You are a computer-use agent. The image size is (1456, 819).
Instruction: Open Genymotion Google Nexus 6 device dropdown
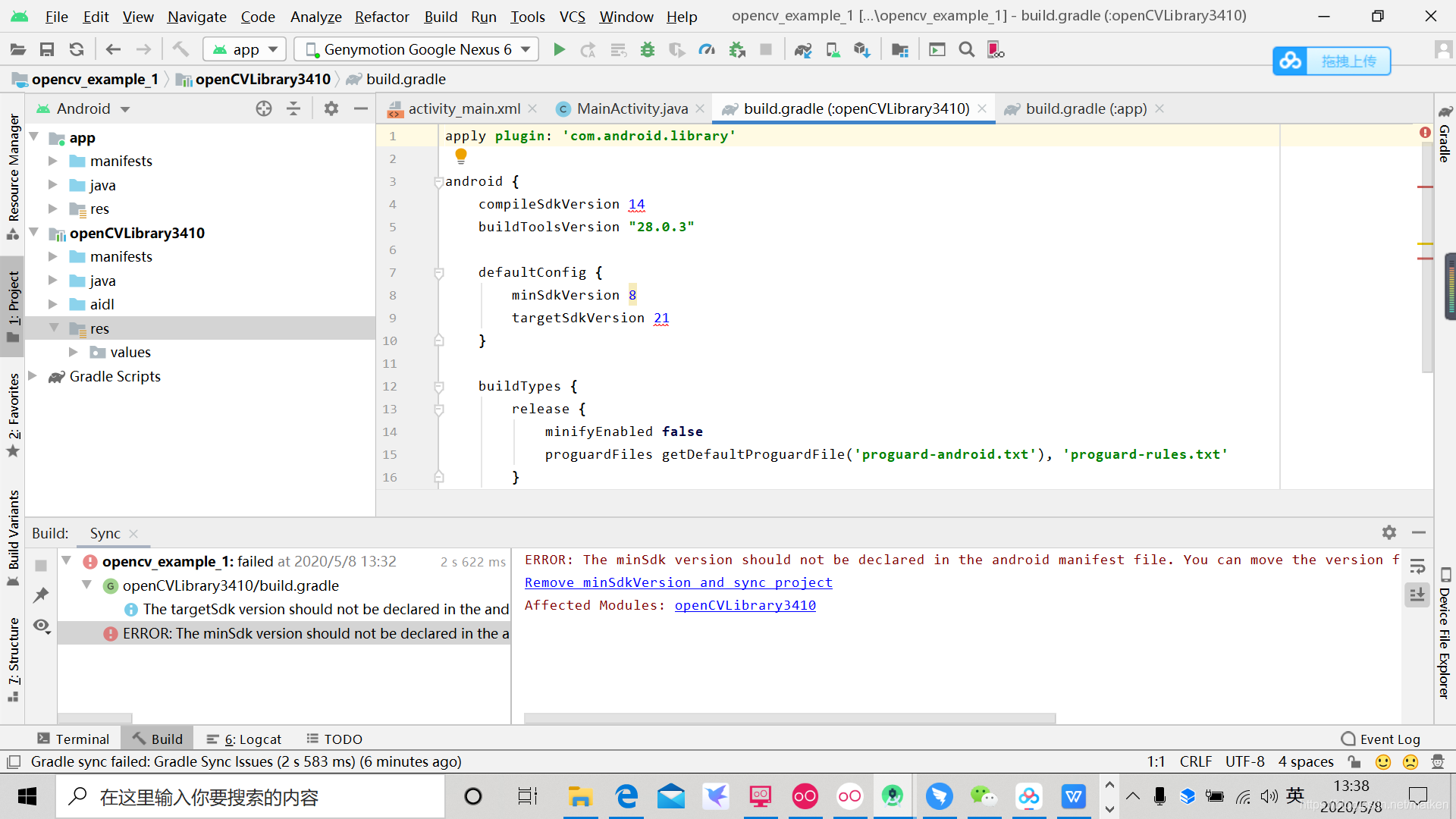[x=416, y=50]
